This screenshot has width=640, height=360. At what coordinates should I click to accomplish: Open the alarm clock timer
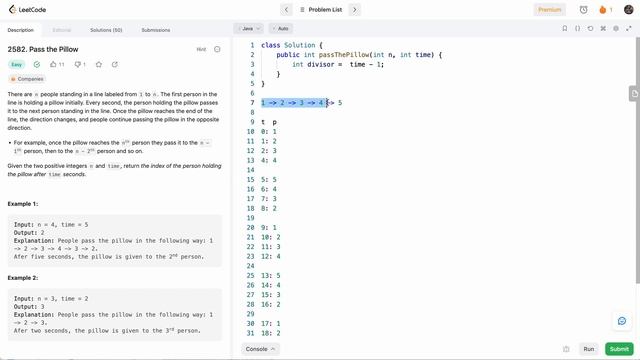[583, 9]
